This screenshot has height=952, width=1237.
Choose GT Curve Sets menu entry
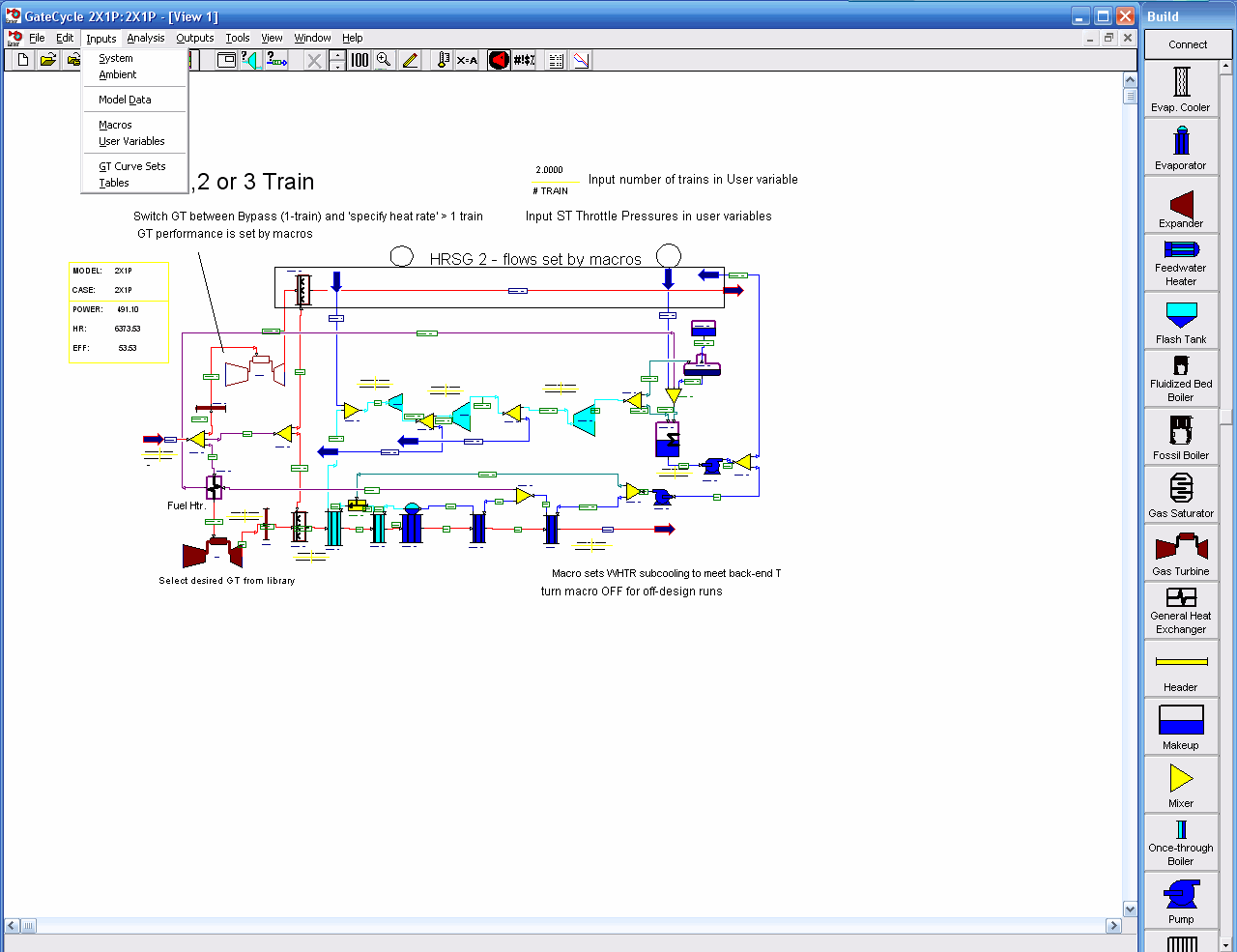(134, 166)
